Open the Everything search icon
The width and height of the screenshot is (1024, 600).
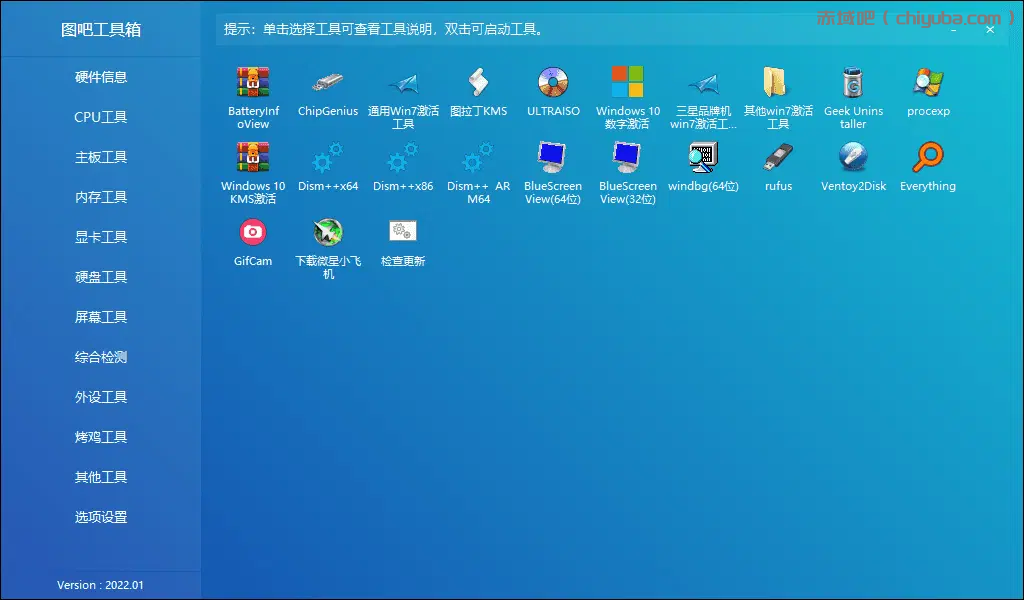pos(928,158)
